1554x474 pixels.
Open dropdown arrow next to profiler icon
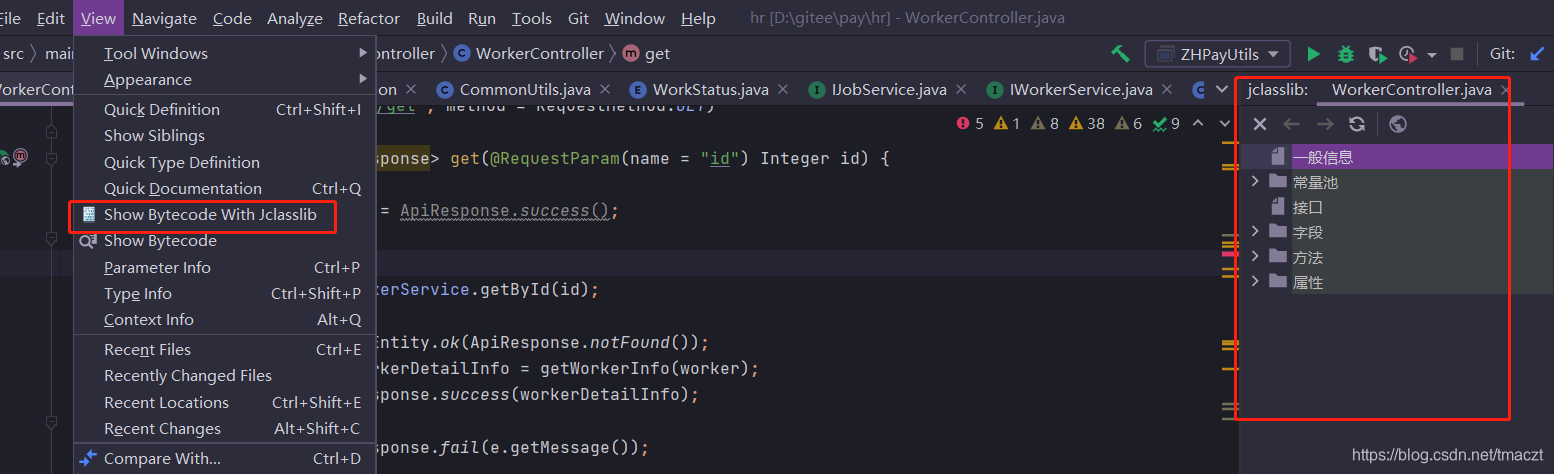coord(1432,54)
